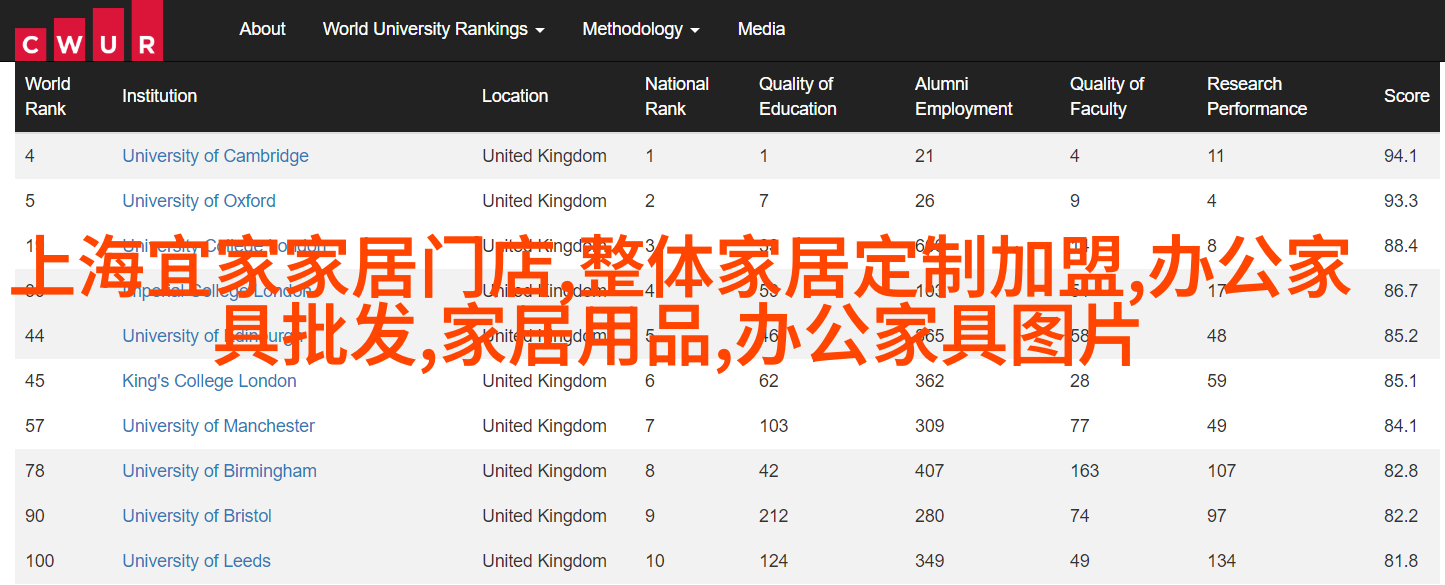Open the About page
This screenshot has width=1445, height=585.
[262, 29]
